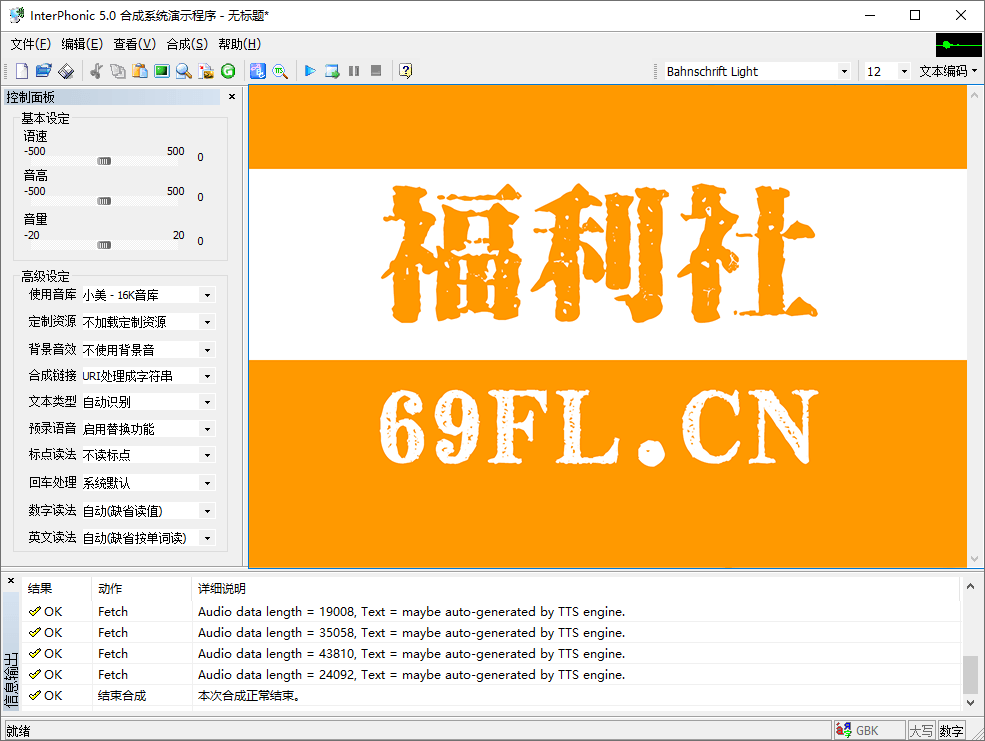Open the 文本编码 dropdown
The image size is (985, 741).
coord(948,72)
